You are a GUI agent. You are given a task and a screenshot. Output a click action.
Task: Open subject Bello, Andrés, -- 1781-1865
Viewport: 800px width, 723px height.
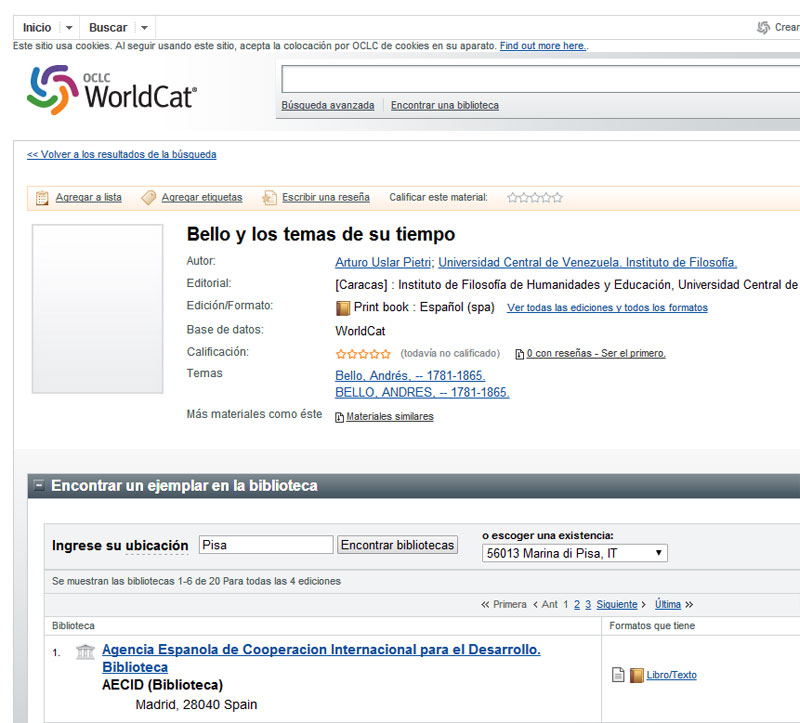point(410,376)
